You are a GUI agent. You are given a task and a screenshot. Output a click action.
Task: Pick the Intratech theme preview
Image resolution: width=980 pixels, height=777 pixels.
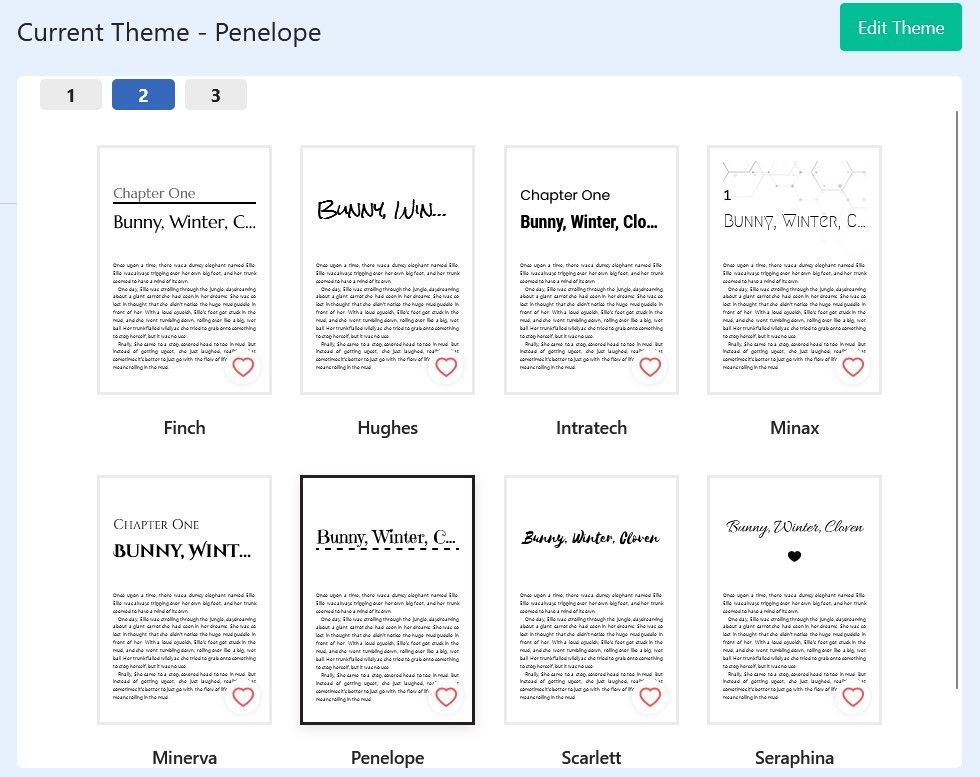click(x=591, y=270)
